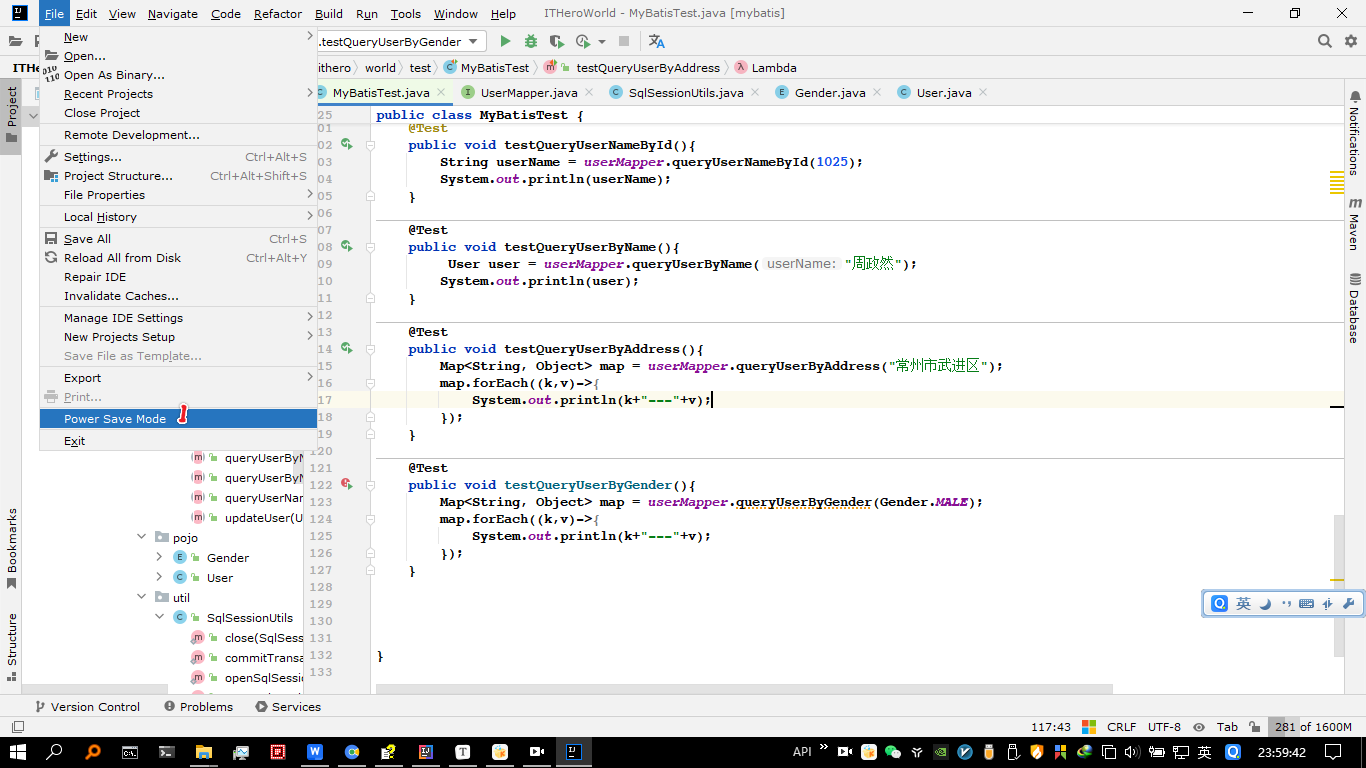The image size is (1366, 768).
Task: Click the UTF-8 encoding in status bar
Action: point(1164,727)
